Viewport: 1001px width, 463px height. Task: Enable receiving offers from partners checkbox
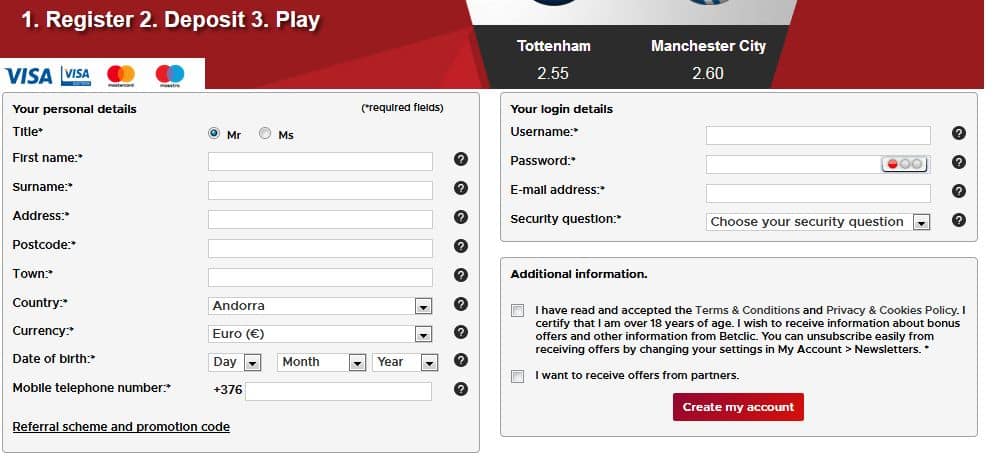coord(517,376)
